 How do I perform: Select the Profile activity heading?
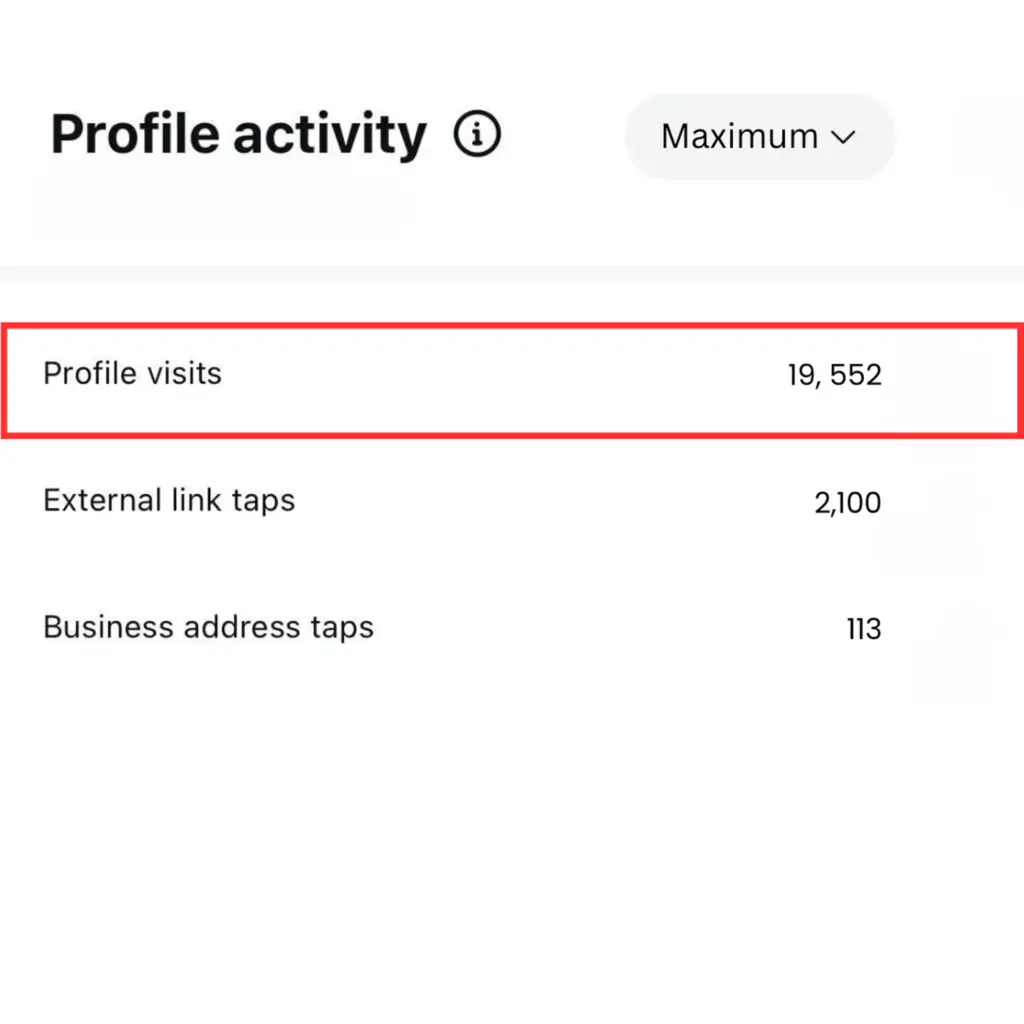[238, 135]
